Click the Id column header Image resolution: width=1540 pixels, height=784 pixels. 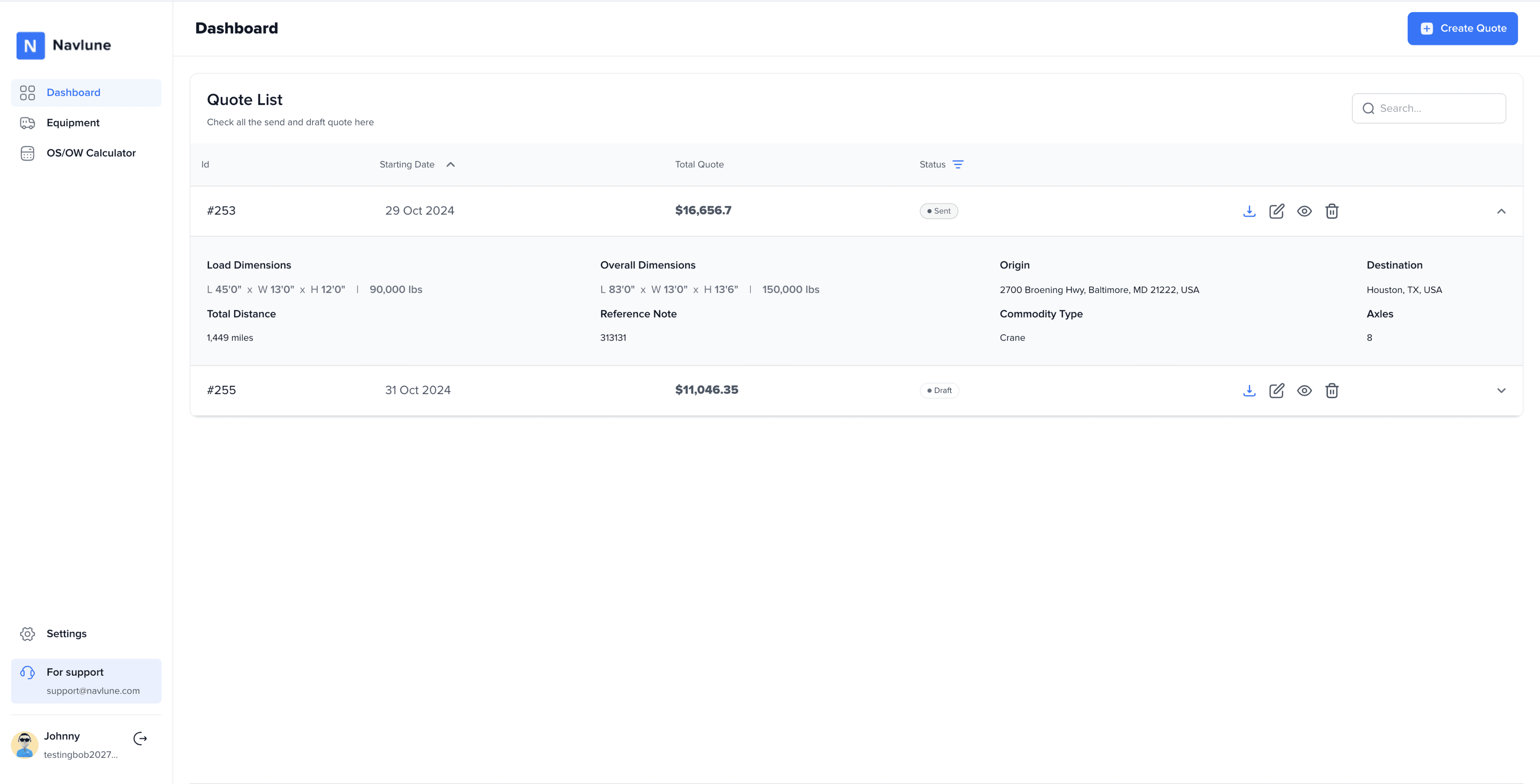click(205, 164)
